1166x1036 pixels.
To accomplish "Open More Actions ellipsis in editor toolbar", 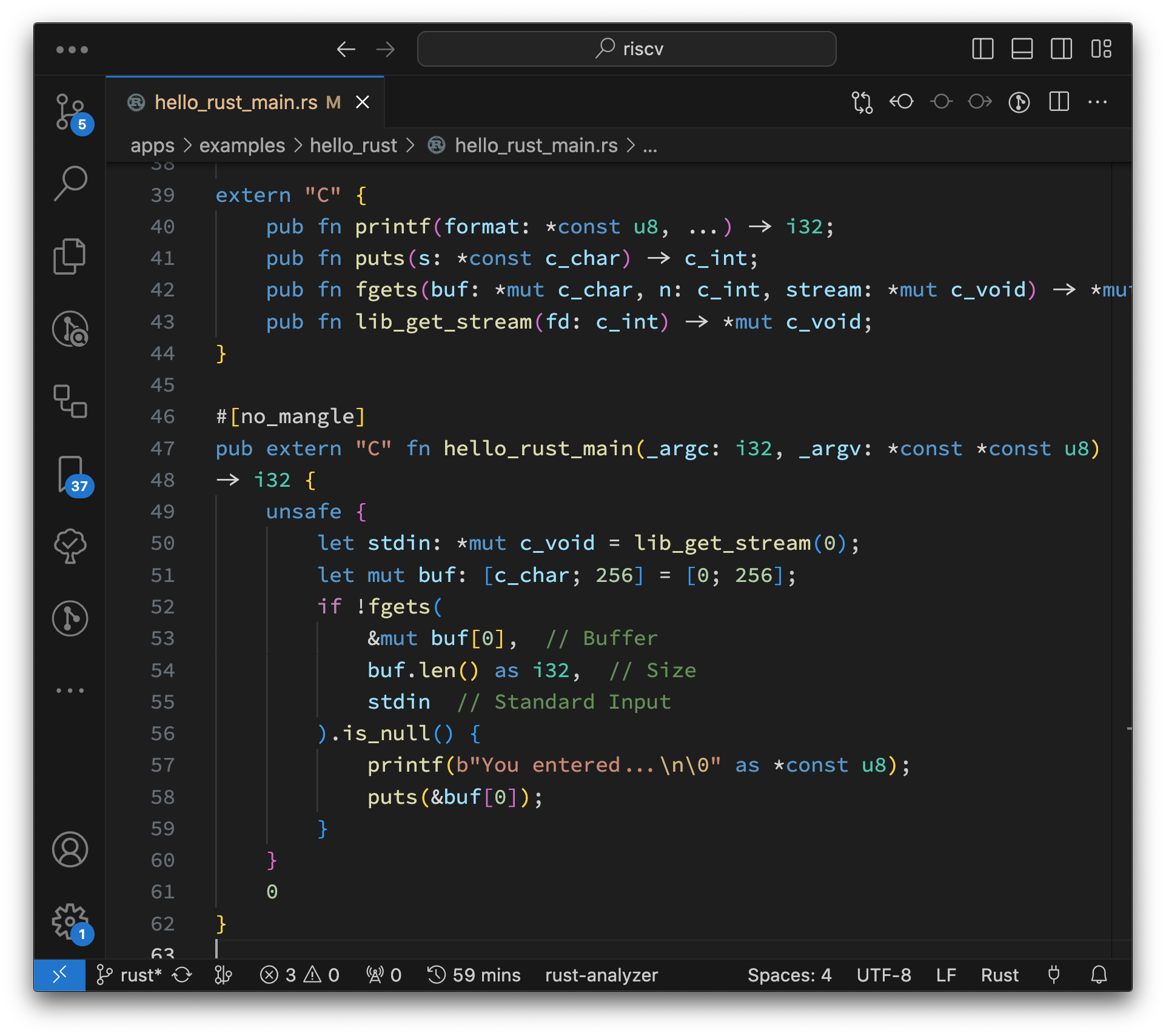I will [x=1097, y=102].
